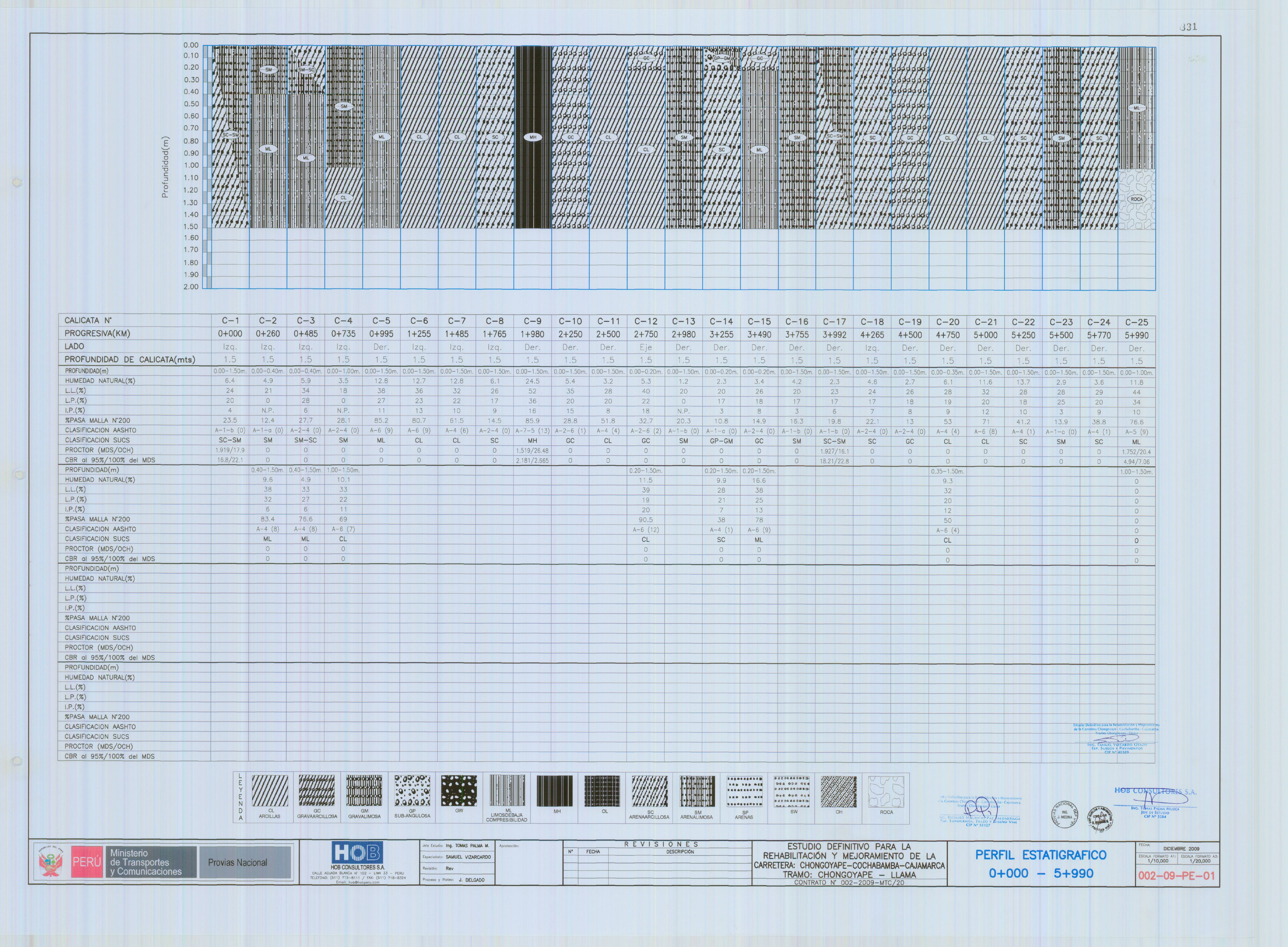
Task: Click the Proctor value 1.919/17.9
Action: (230, 451)
